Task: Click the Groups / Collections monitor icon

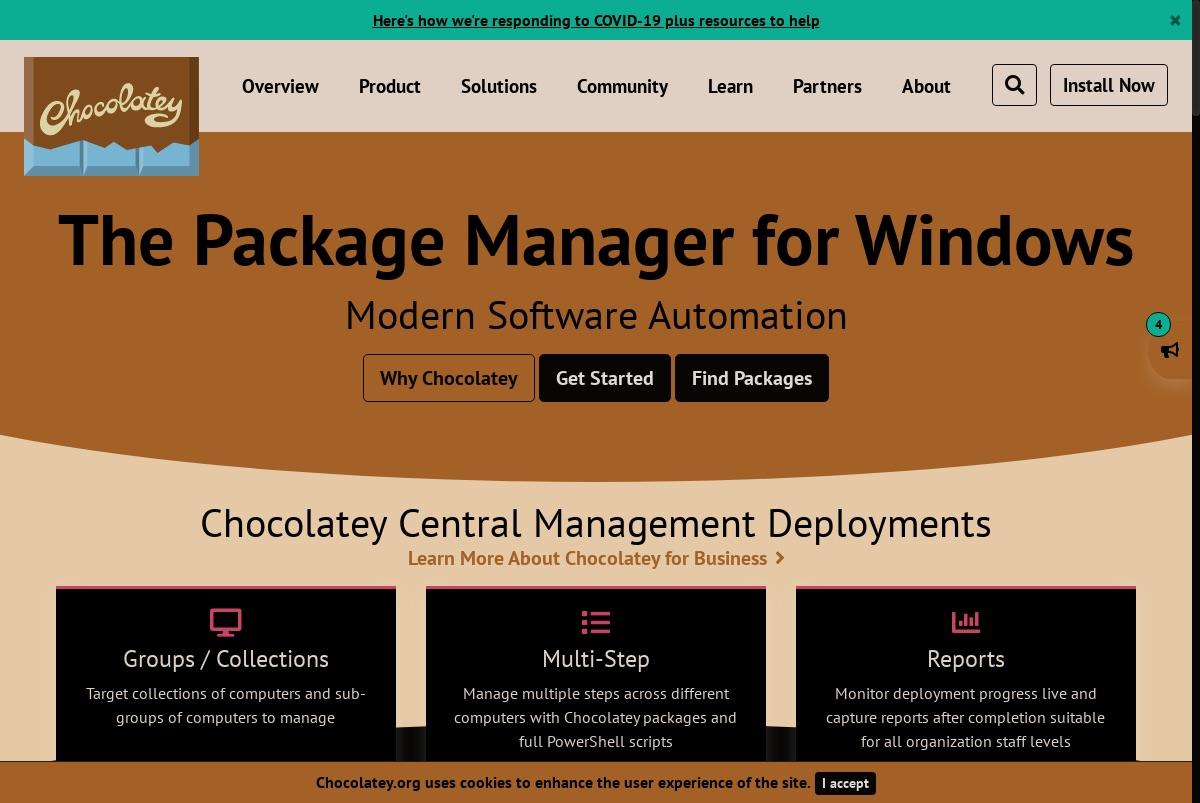Action: 225,622
